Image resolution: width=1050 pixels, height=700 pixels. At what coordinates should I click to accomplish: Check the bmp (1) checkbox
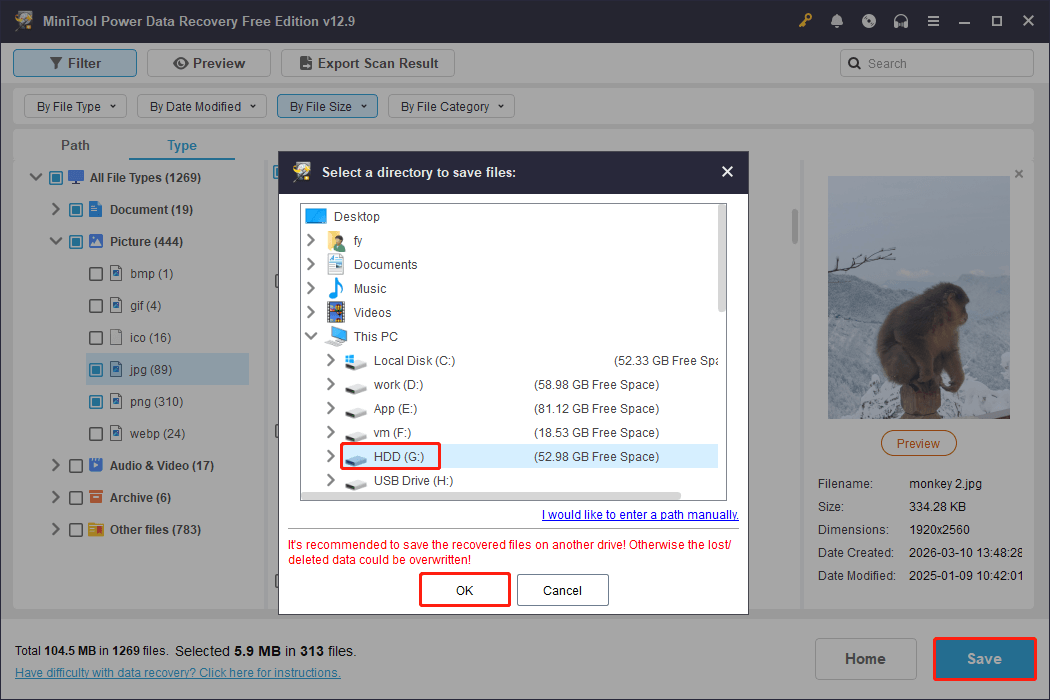coord(96,274)
